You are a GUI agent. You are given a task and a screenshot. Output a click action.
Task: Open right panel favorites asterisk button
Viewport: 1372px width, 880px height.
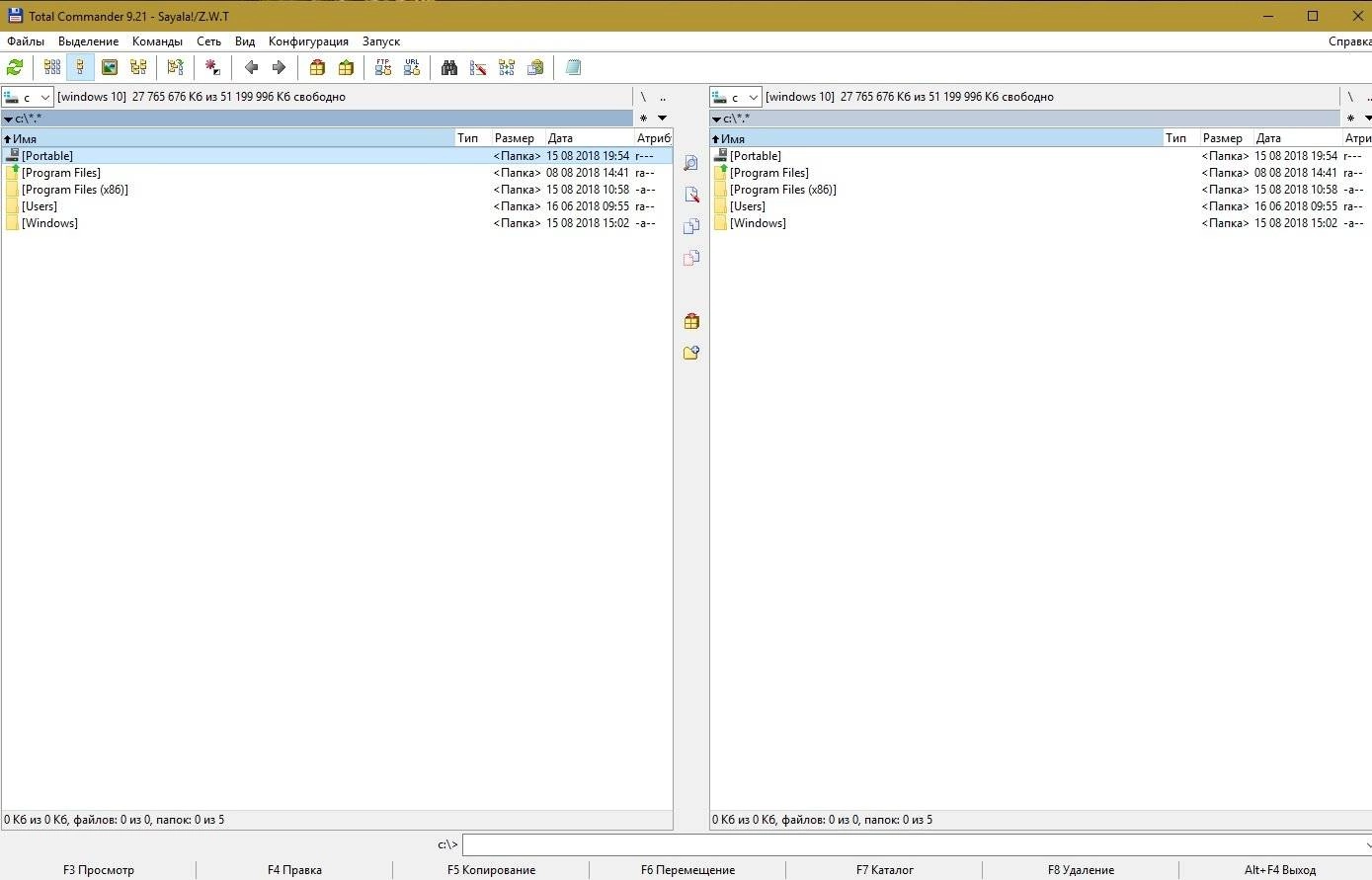(x=1351, y=119)
